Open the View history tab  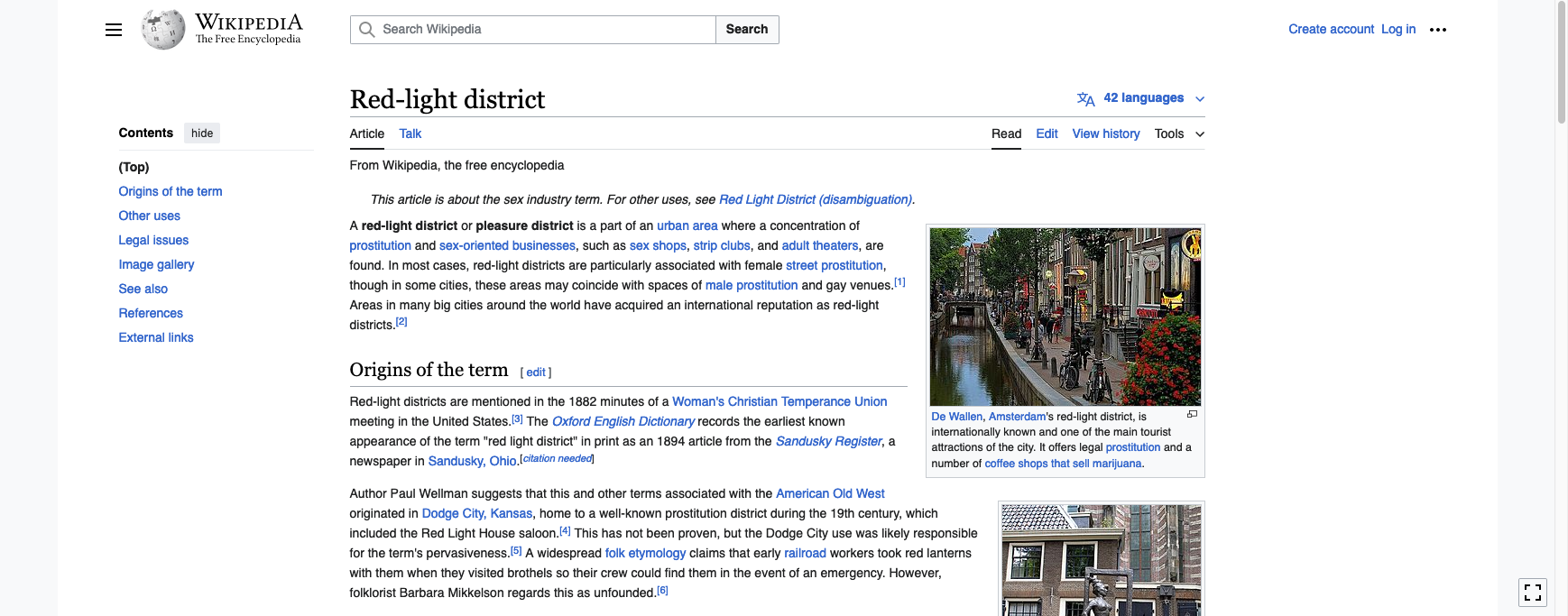(1105, 133)
